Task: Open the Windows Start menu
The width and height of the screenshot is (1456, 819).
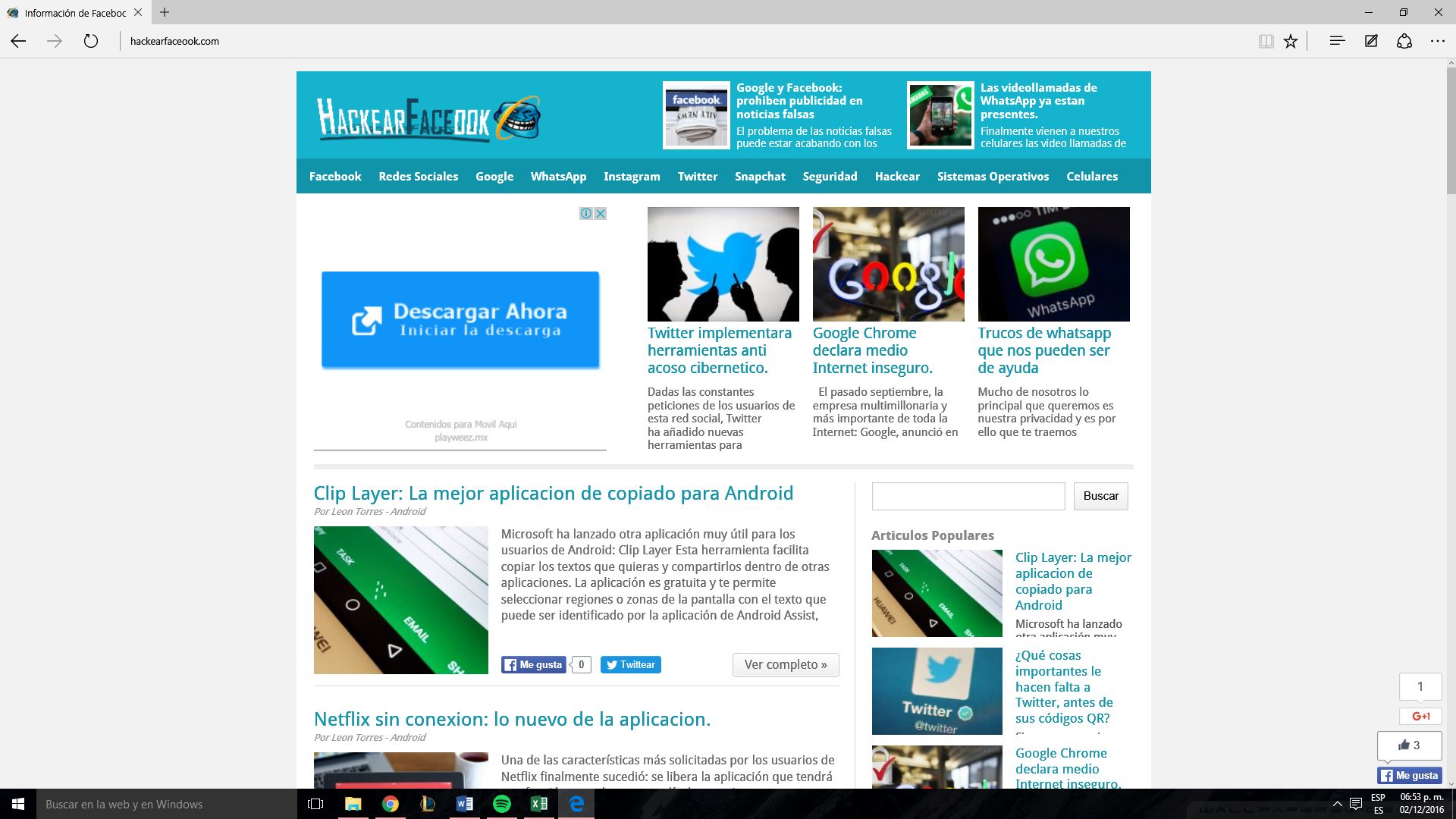Action: pos(18,804)
